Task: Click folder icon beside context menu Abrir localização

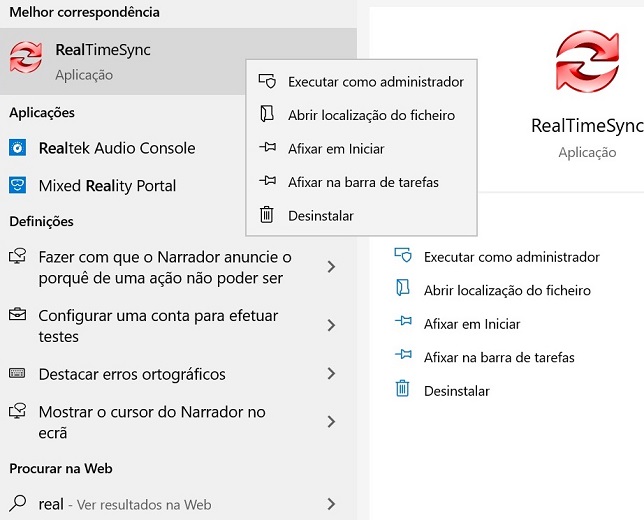Action: 267,114
